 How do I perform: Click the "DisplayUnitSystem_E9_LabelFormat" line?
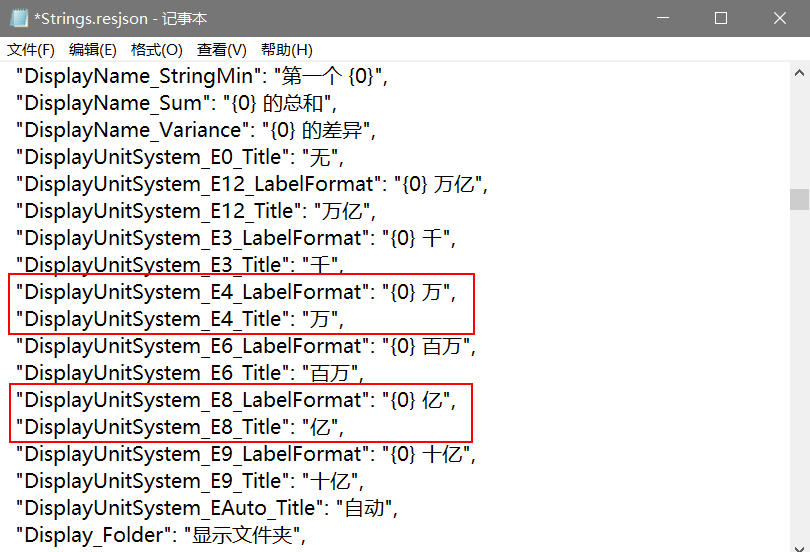click(245, 454)
